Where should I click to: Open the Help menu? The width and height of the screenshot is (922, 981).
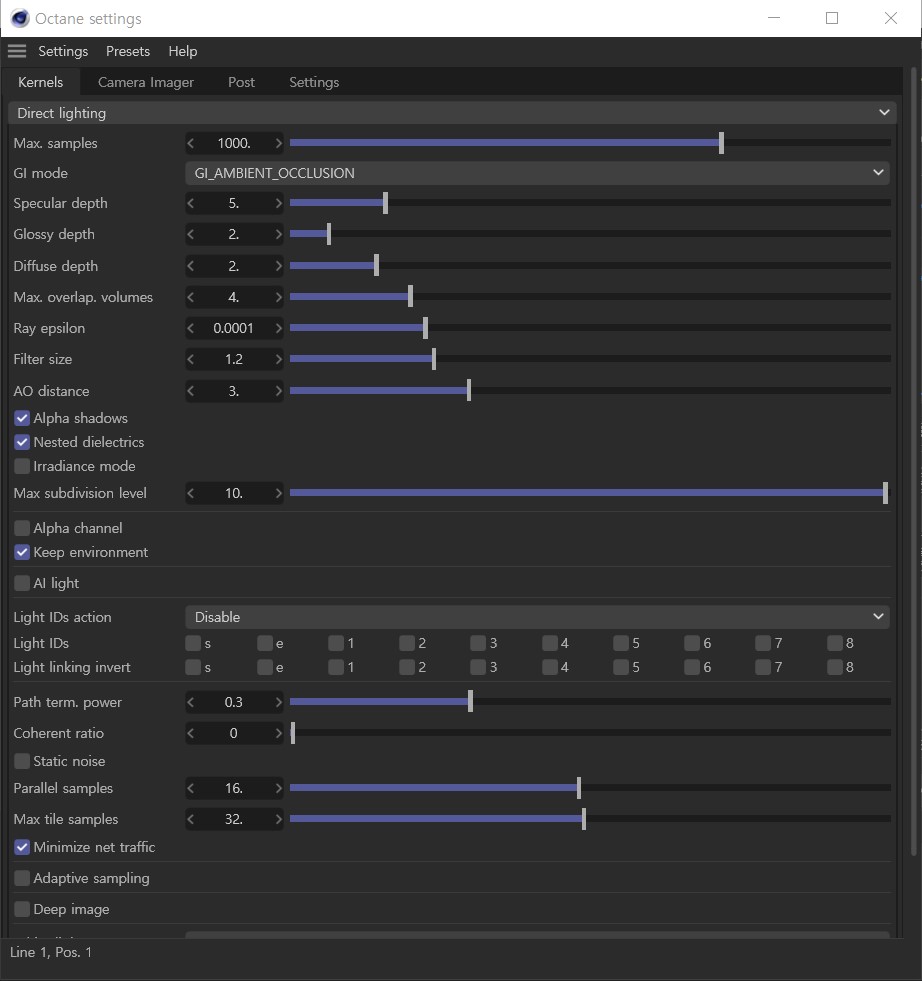183,51
